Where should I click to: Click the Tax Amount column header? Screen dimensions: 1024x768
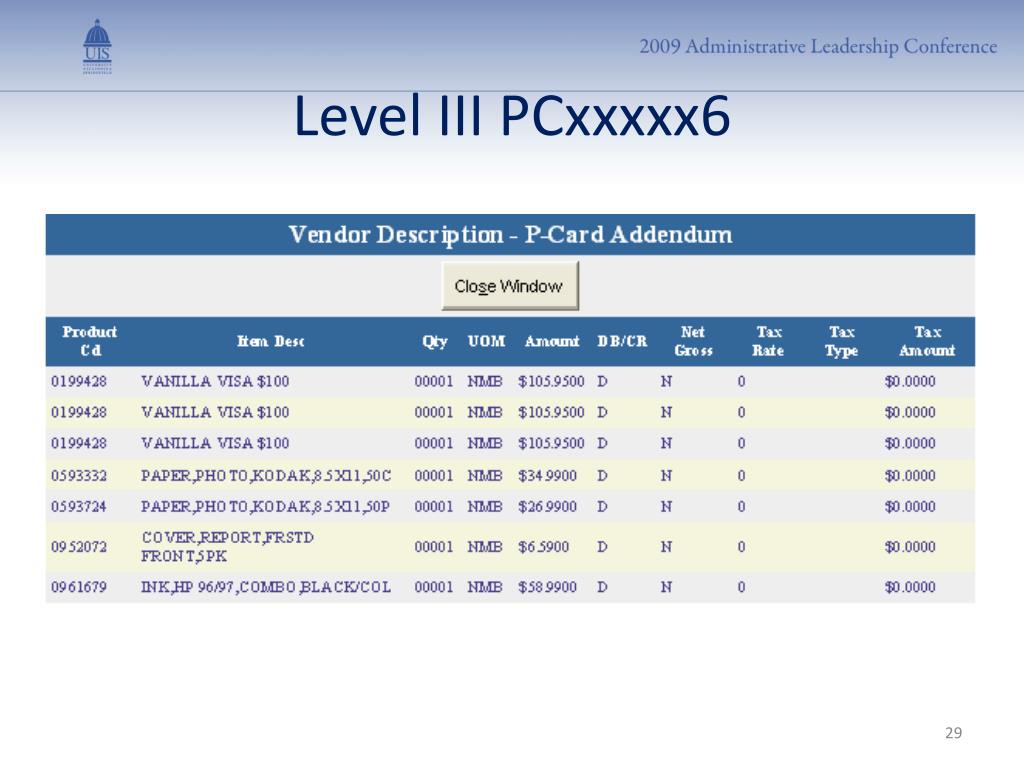927,341
